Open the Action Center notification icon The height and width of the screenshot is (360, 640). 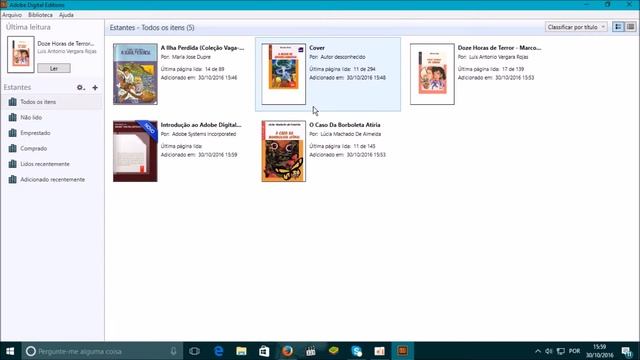[x=627, y=351]
